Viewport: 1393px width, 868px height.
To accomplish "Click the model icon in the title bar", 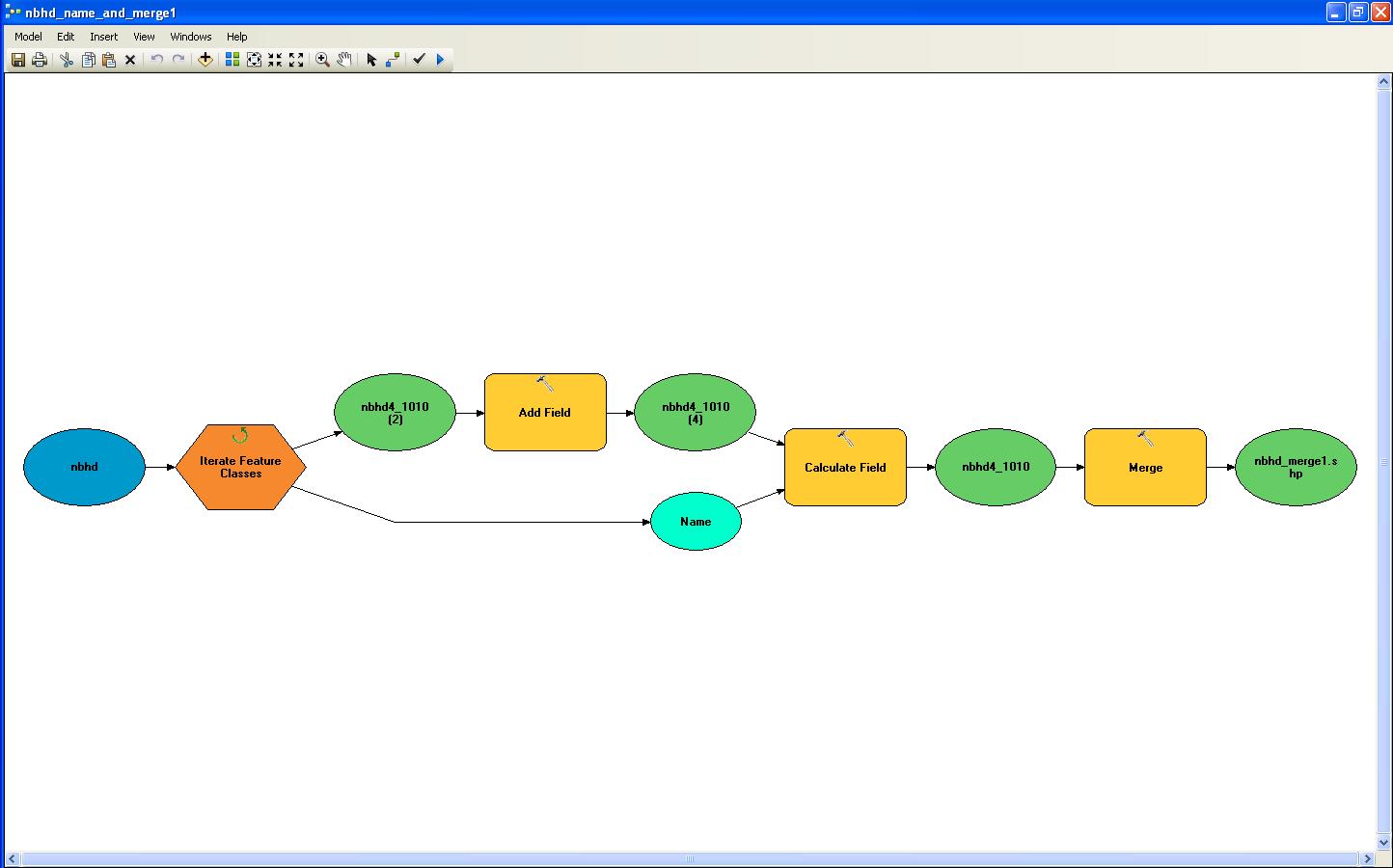I will (x=13, y=13).
